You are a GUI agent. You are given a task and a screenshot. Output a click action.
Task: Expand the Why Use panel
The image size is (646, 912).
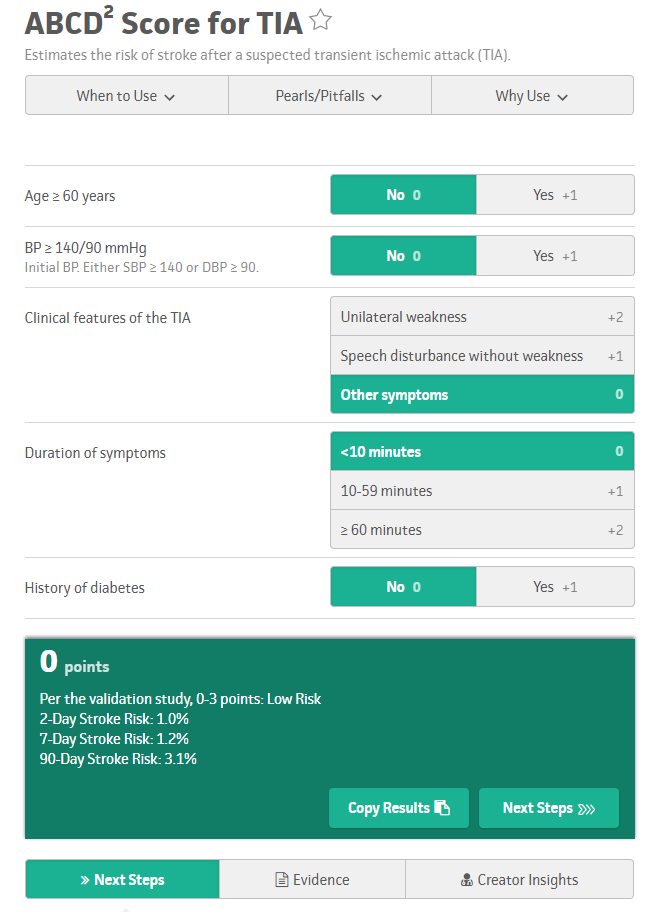pyautogui.click(x=532, y=96)
